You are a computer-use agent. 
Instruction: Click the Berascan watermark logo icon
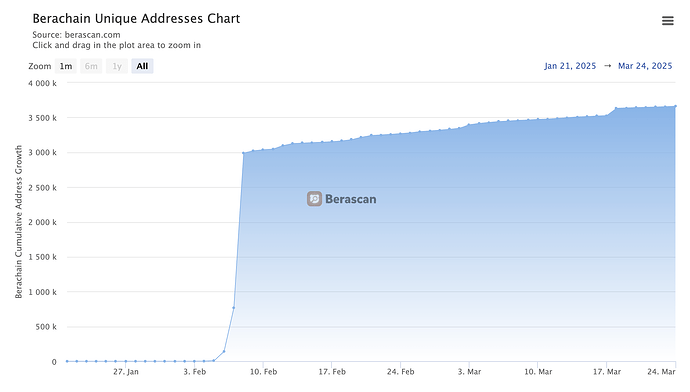[314, 199]
